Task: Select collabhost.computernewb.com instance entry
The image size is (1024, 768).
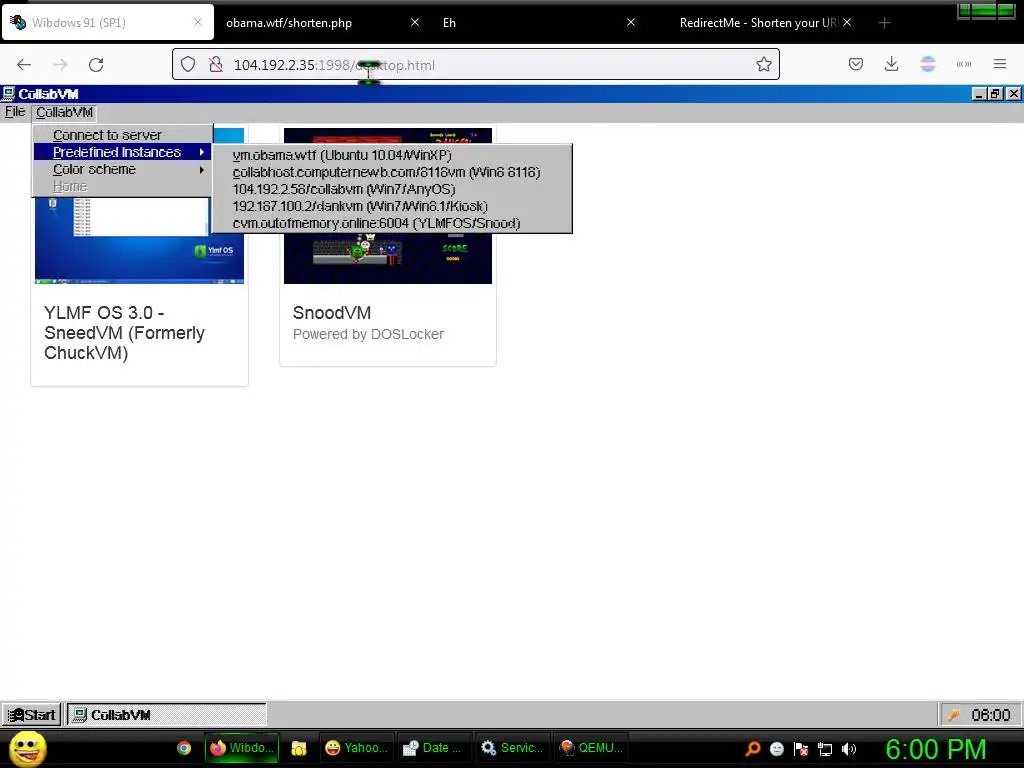Action: click(392, 172)
